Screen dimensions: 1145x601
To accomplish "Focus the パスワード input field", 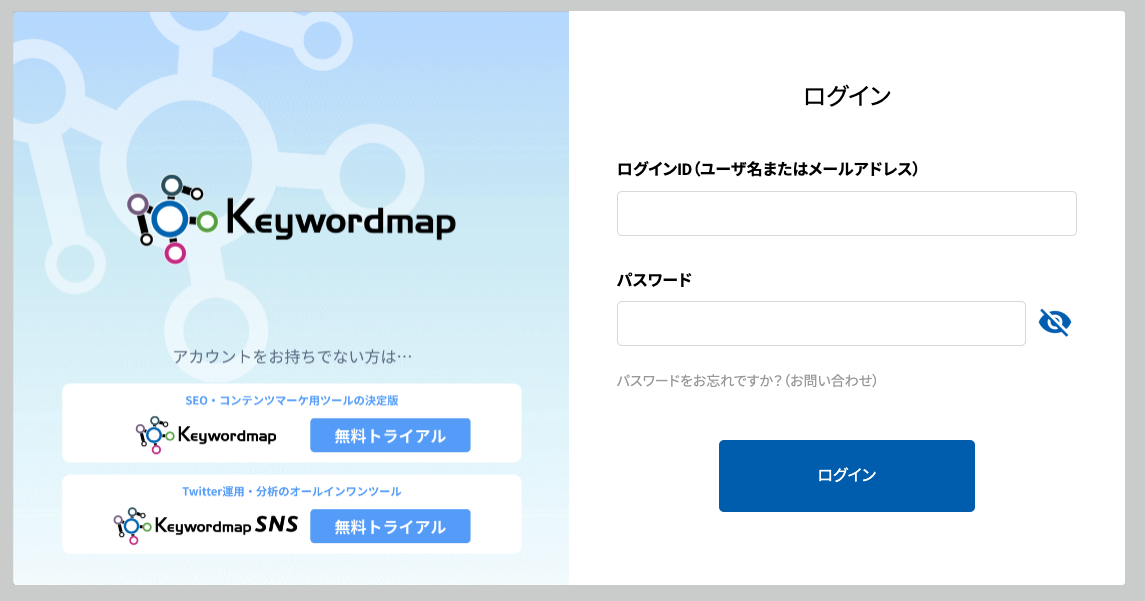I will (821, 324).
